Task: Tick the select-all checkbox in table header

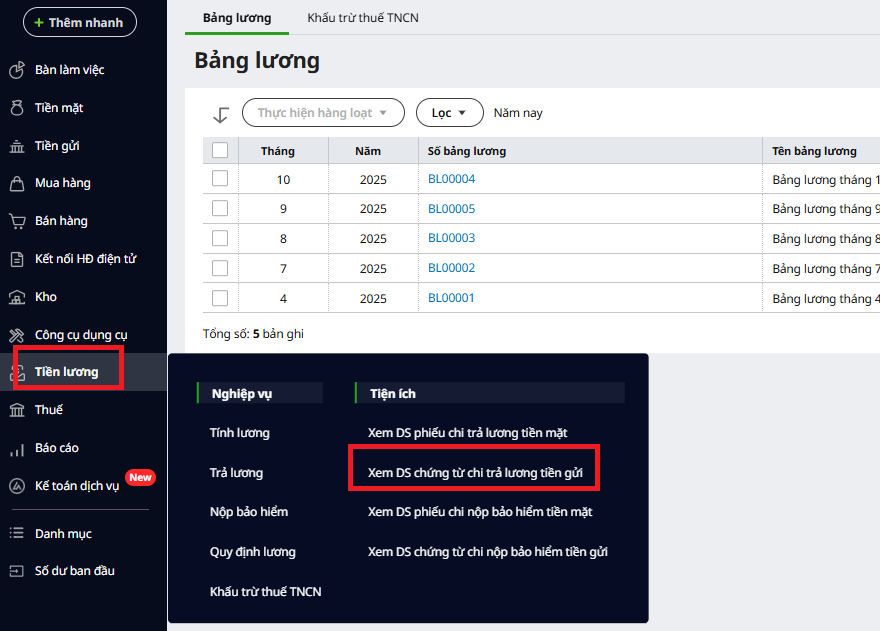Action: [220, 151]
